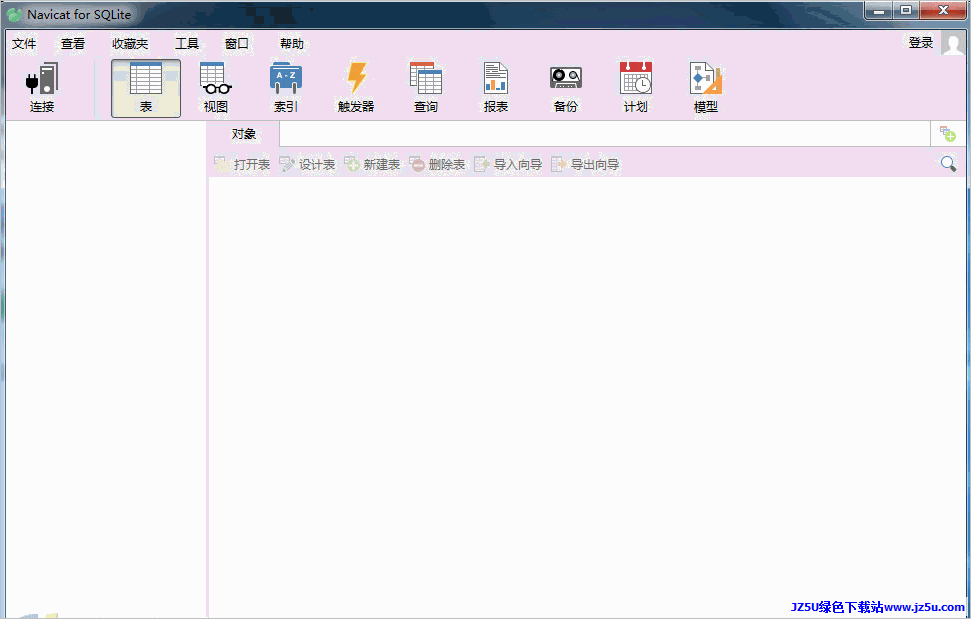
Task: Minimize the Navicat for SQLite window
Action: click(879, 11)
